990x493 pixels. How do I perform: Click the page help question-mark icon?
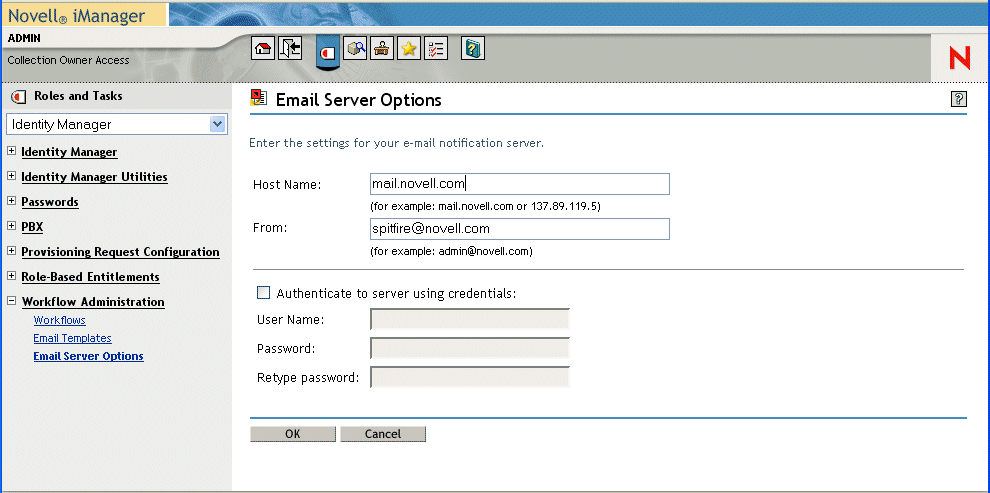(958, 99)
